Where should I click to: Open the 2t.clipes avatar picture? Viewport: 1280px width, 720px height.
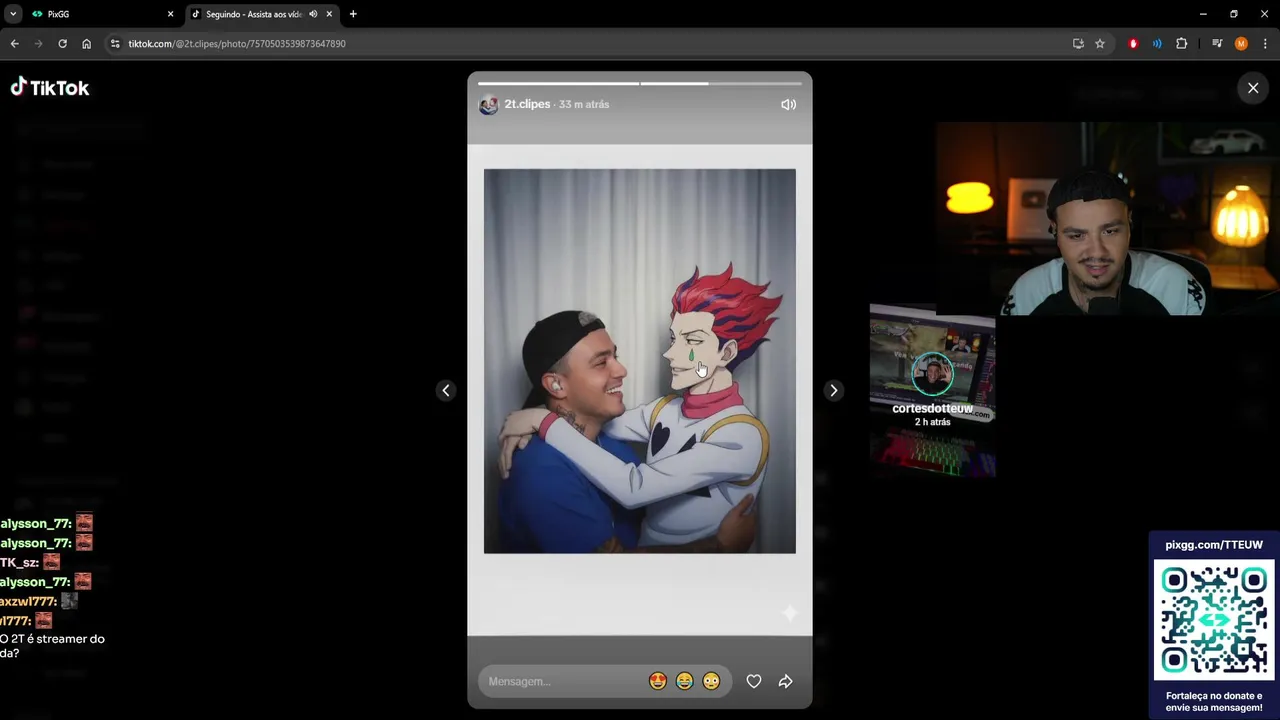pyautogui.click(x=488, y=105)
